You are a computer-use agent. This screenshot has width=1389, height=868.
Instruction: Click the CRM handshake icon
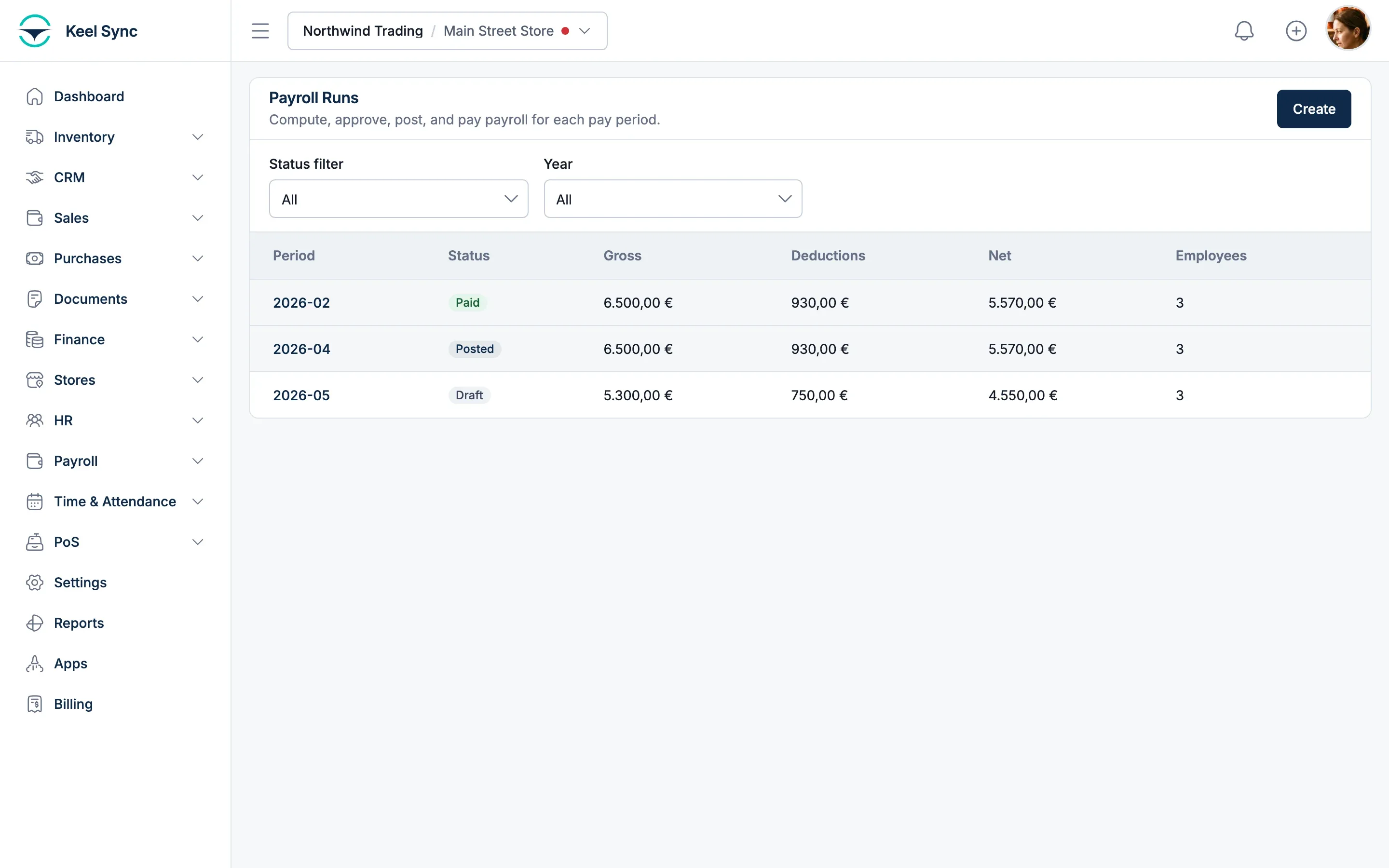[x=34, y=177]
